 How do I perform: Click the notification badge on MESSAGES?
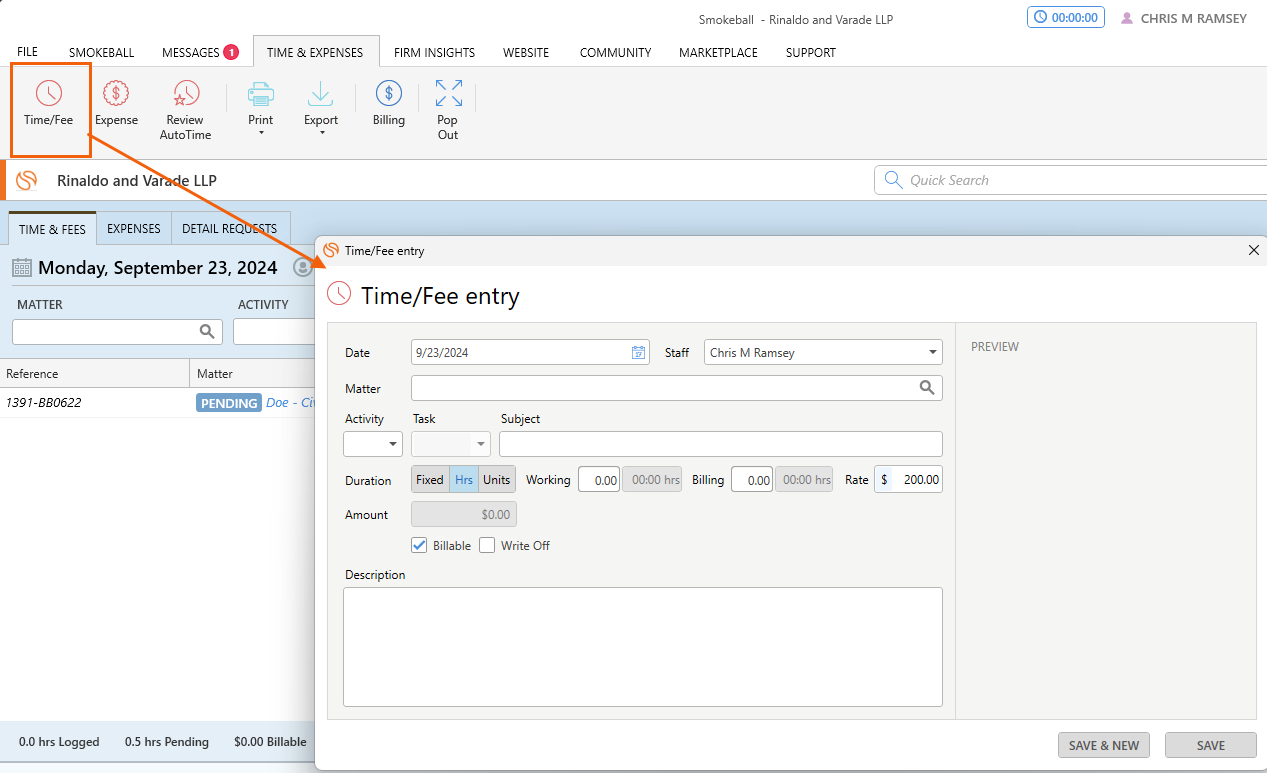click(231, 52)
